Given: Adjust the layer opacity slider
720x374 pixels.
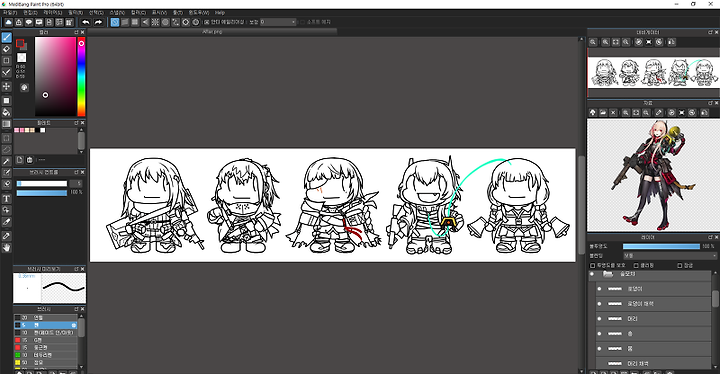Looking at the screenshot, I should (661, 246).
